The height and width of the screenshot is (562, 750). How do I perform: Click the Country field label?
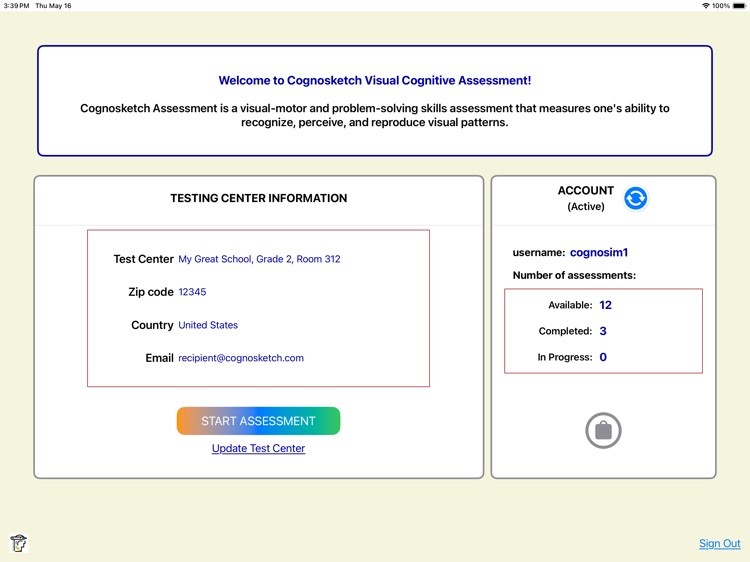click(152, 325)
